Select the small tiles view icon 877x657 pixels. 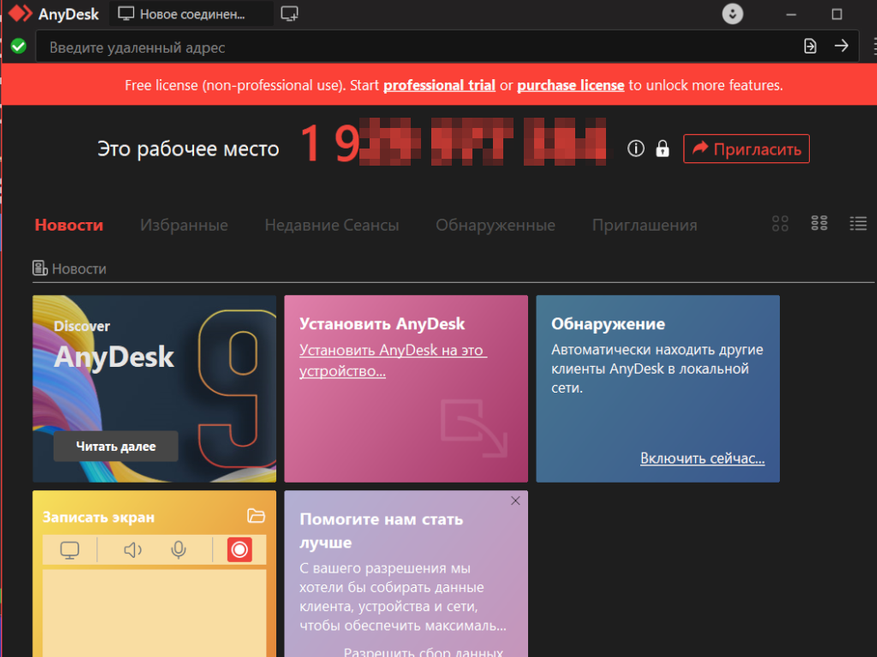[819, 223]
